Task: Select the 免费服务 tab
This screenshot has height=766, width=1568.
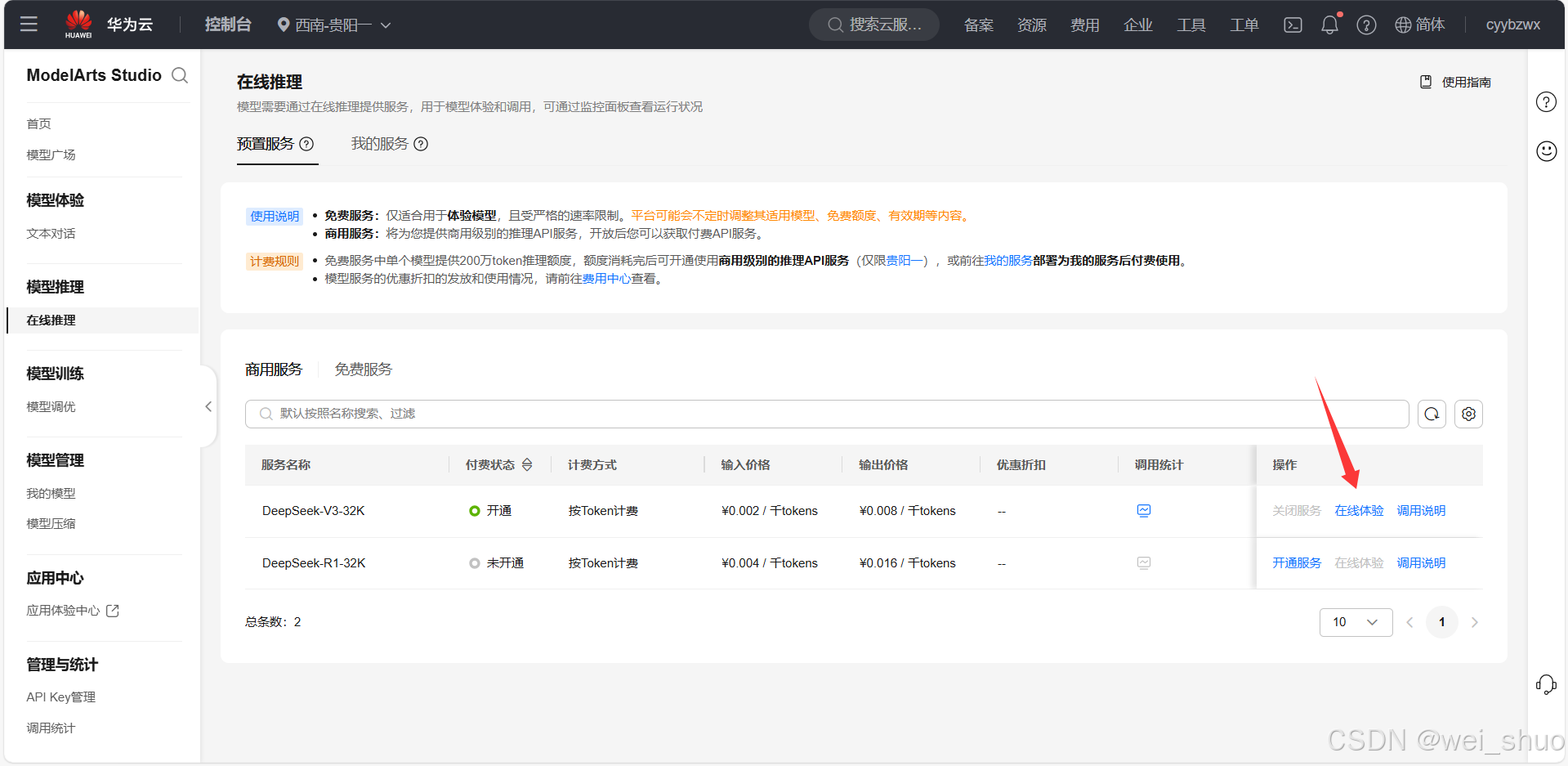Action: 364,370
